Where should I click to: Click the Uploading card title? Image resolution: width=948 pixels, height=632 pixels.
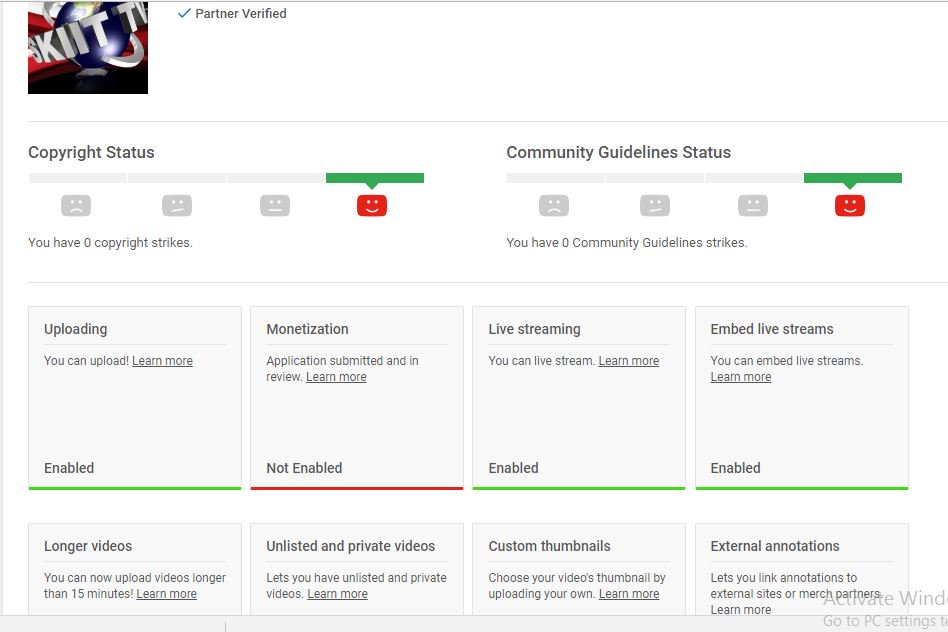76,329
